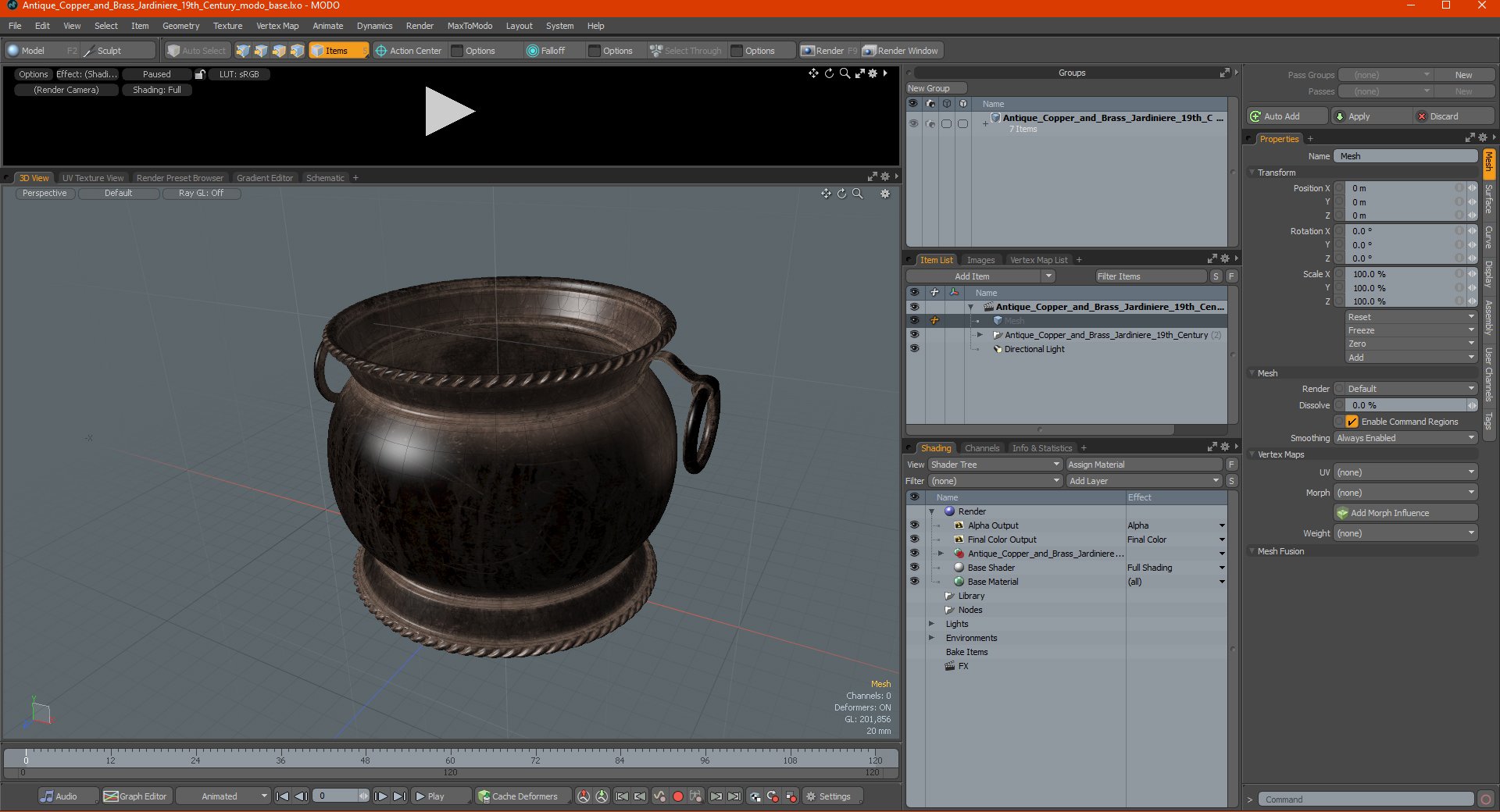1500x812 pixels.
Task: Click the red record auto-key button
Action: pyautogui.click(x=678, y=796)
